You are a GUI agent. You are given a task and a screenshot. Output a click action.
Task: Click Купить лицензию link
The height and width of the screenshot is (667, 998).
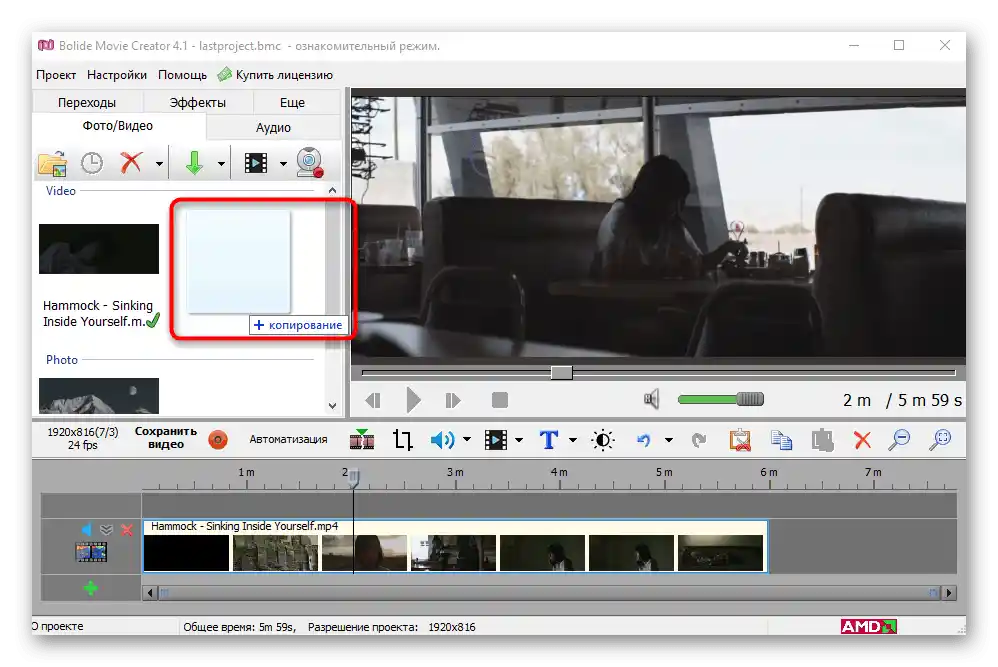(275, 75)
